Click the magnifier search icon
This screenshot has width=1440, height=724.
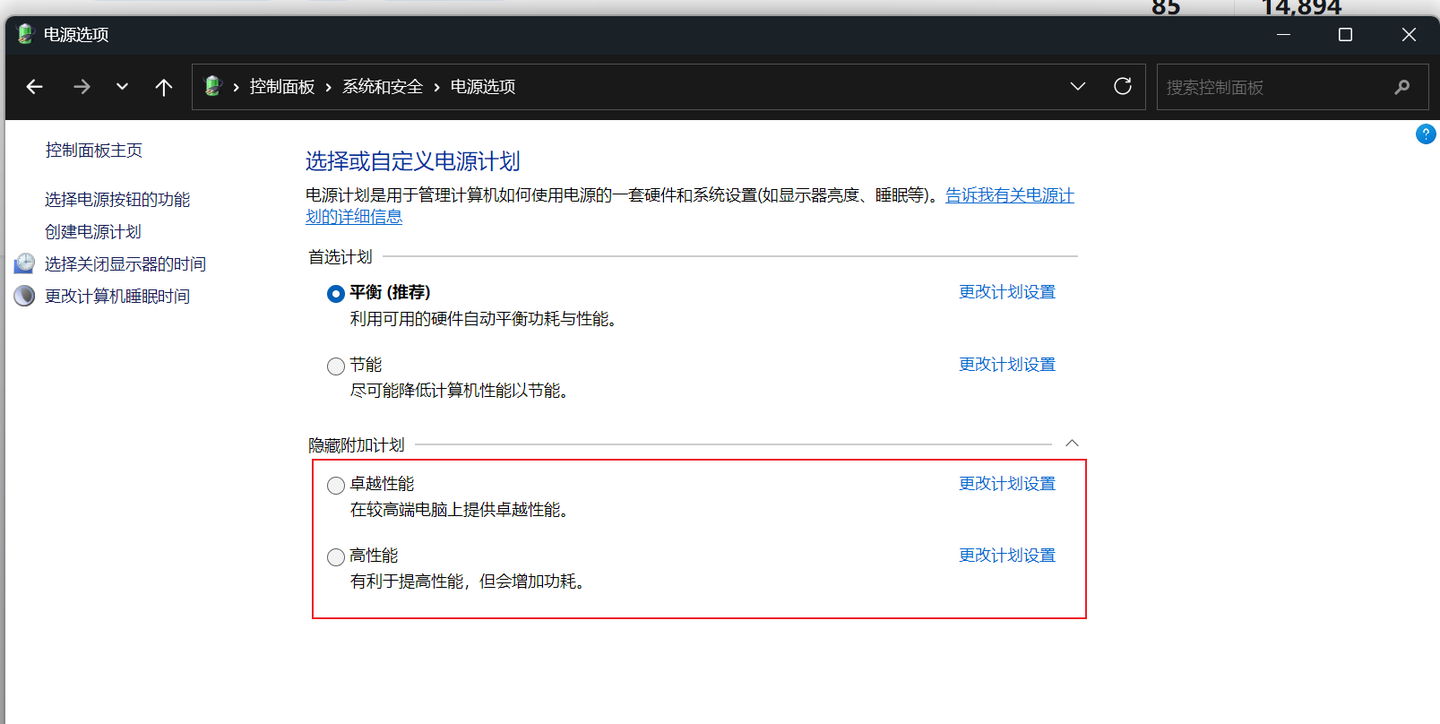[1402, 87]
